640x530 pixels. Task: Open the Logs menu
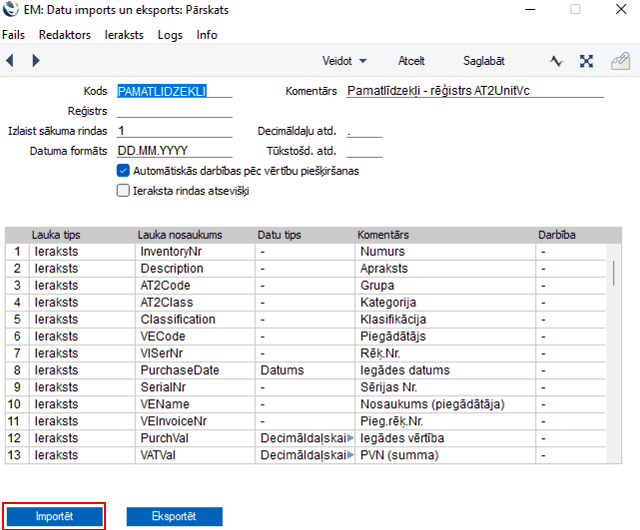[x=170, y=34]
